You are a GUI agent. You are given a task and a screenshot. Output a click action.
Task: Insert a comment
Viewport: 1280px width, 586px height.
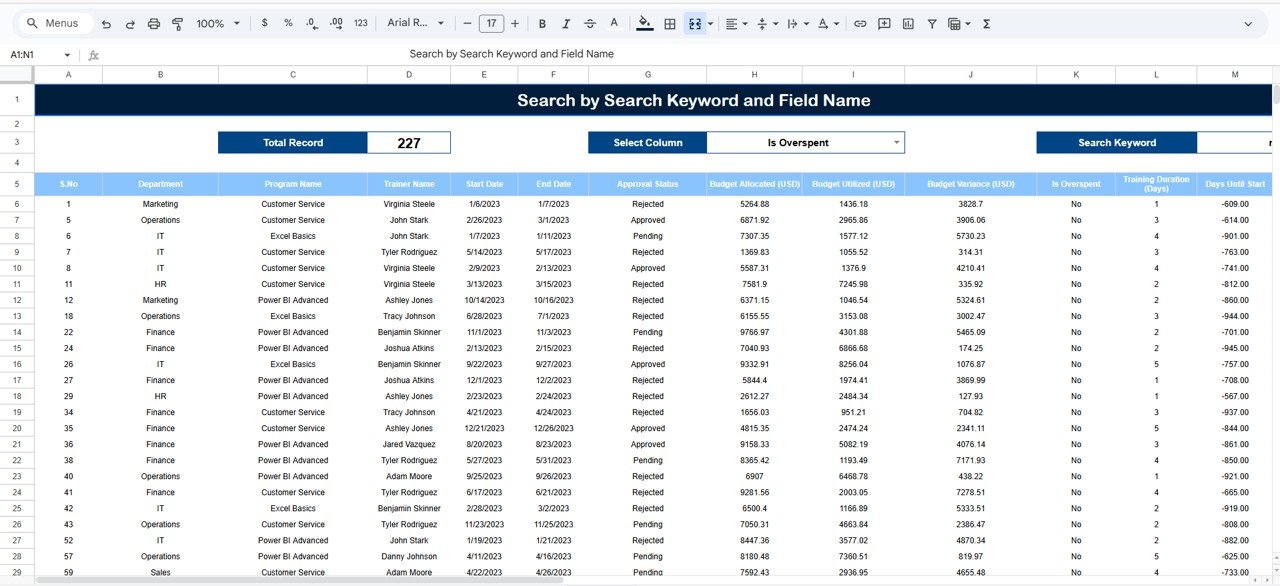884,23
